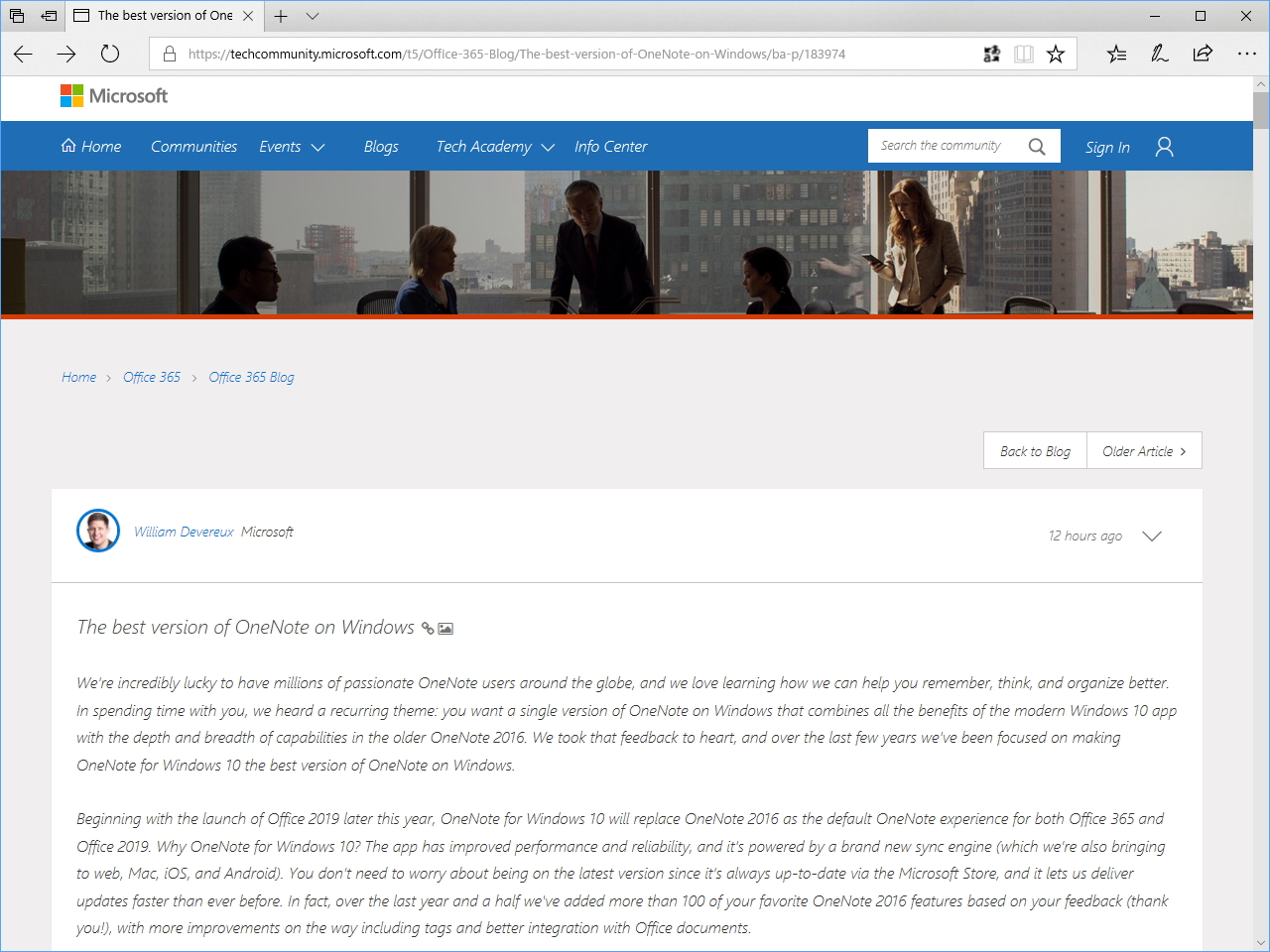Viewport: 1270px width, 952px height.
Task: Click the search magnifier icon
Action: coord(1037,147)
